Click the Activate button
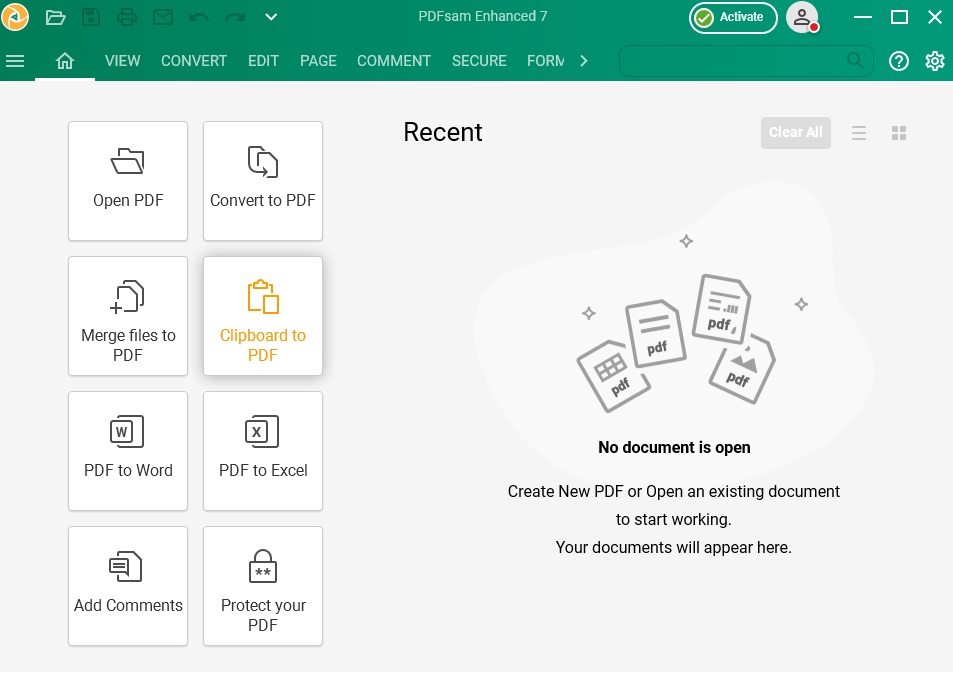The height and width of the screenshot is (673, 953). 733,18
